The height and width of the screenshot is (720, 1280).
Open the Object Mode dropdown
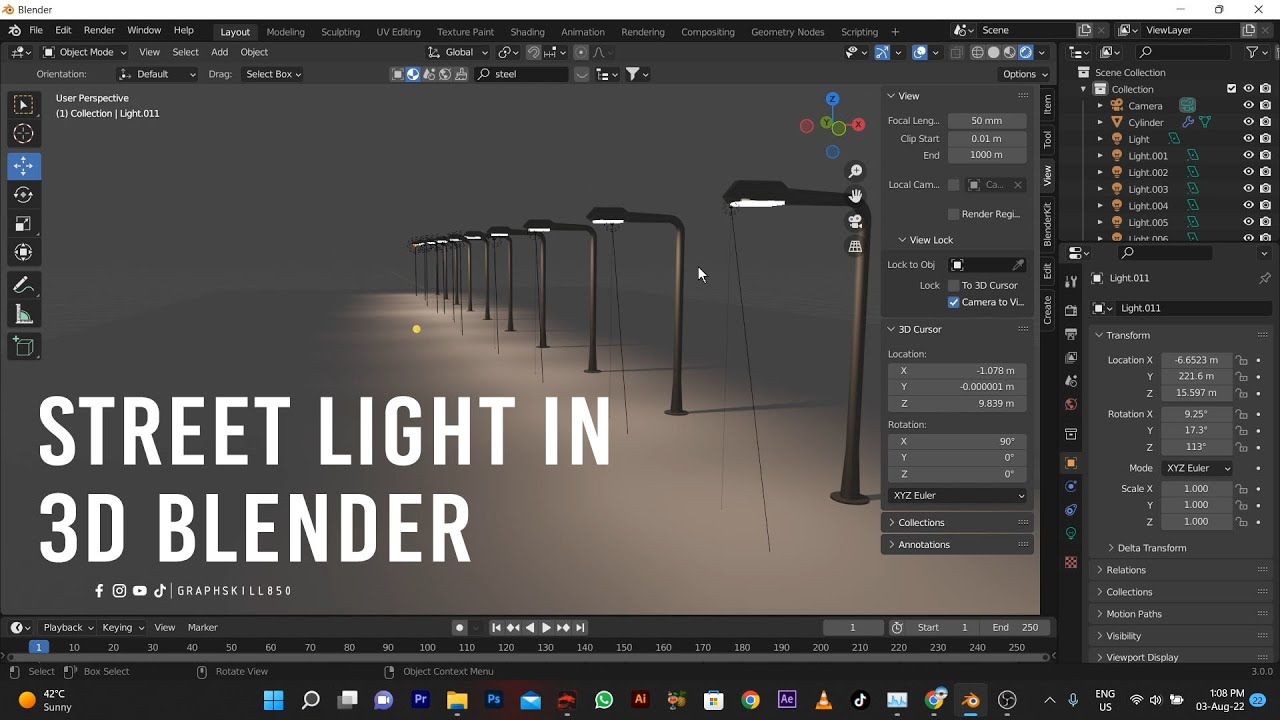coord(85,52)
